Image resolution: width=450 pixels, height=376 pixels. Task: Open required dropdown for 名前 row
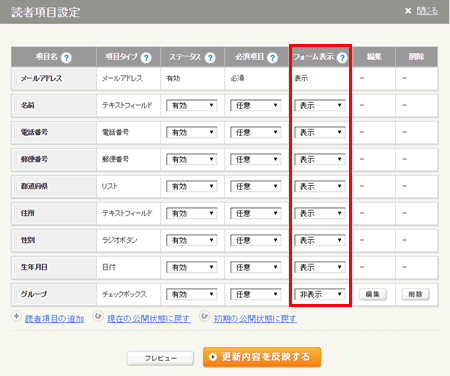tap(256, 105)
